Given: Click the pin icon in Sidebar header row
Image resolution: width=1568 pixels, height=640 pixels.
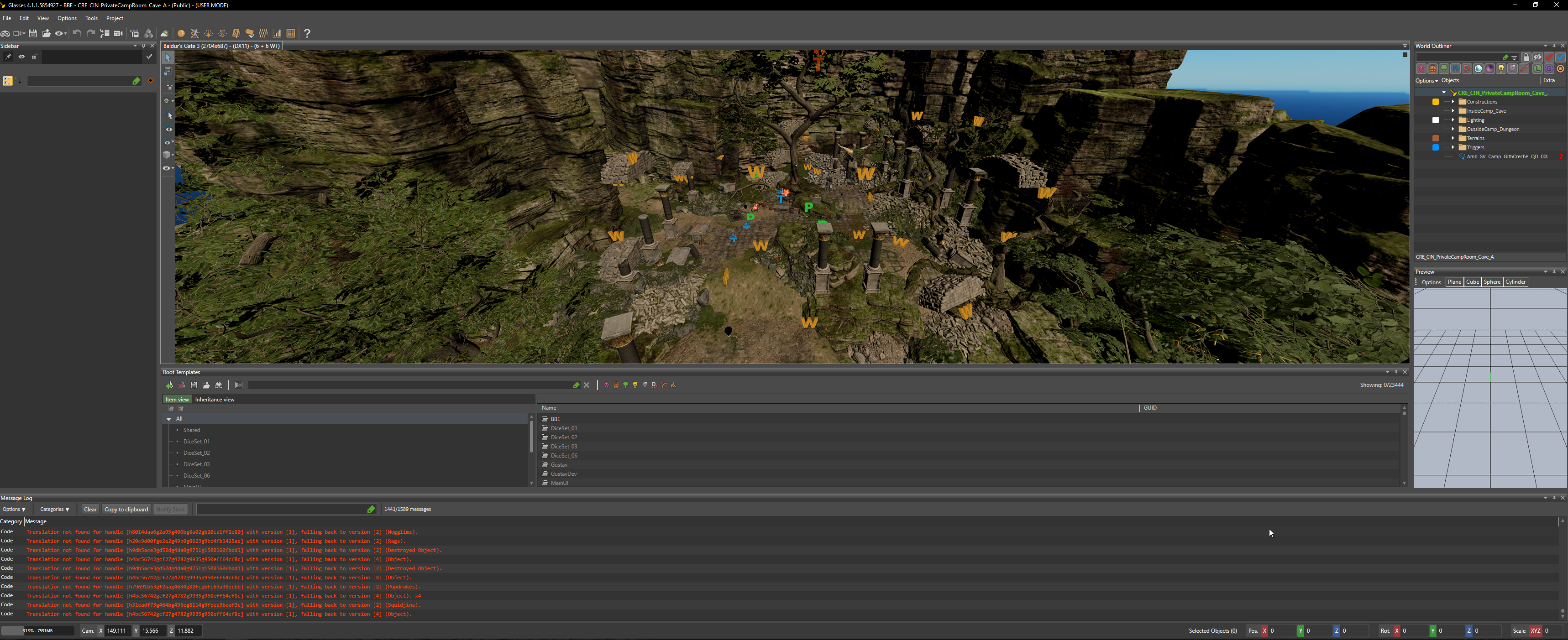Looking at the screenshot, I should click(8, 57).
